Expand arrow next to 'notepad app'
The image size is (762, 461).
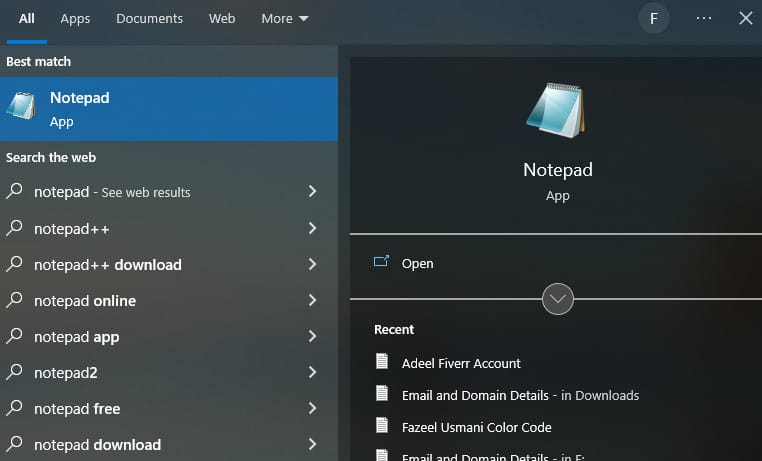click(x=312, y=336)
